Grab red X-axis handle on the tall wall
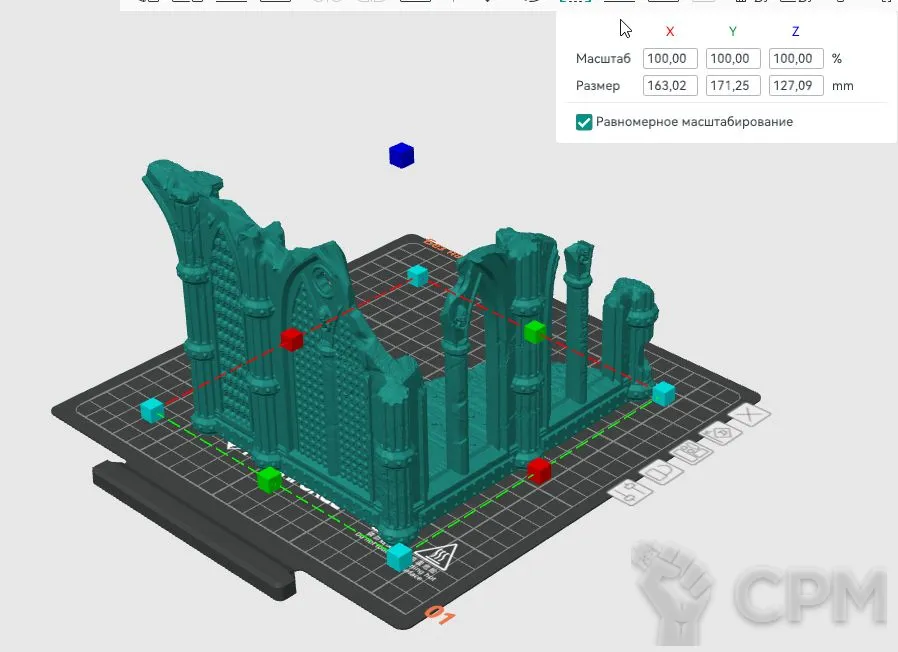The width and height of the screenshot is (898, 652). click(x=291, y=339)
